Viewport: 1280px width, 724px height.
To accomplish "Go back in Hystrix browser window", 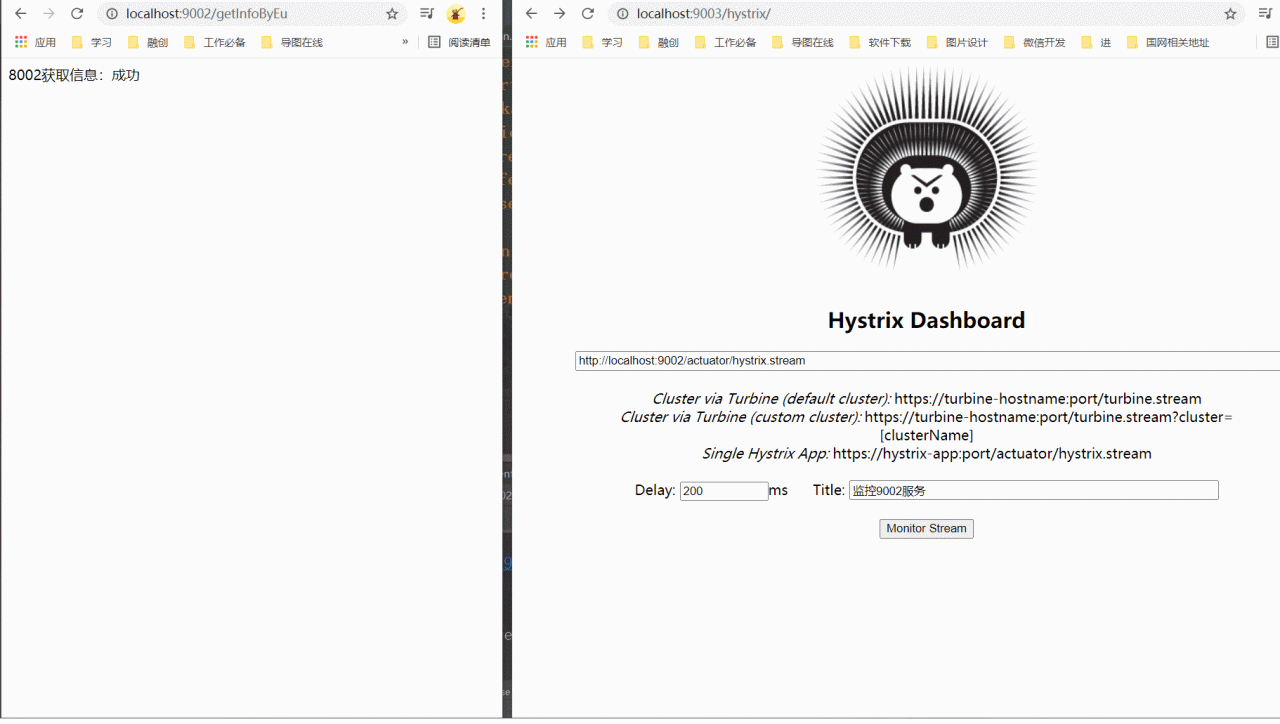I will [x=531, y=14].
